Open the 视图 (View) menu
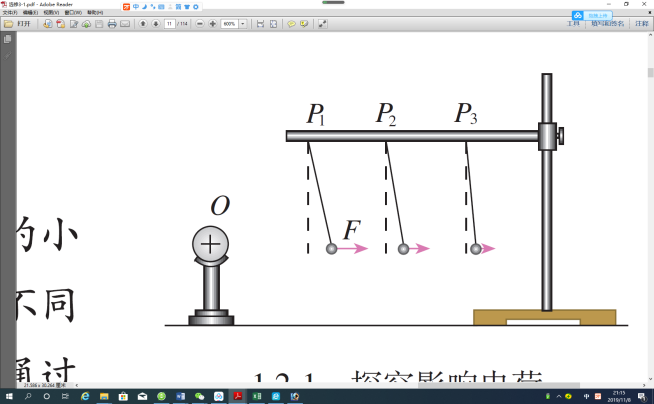 coord(51,13)
